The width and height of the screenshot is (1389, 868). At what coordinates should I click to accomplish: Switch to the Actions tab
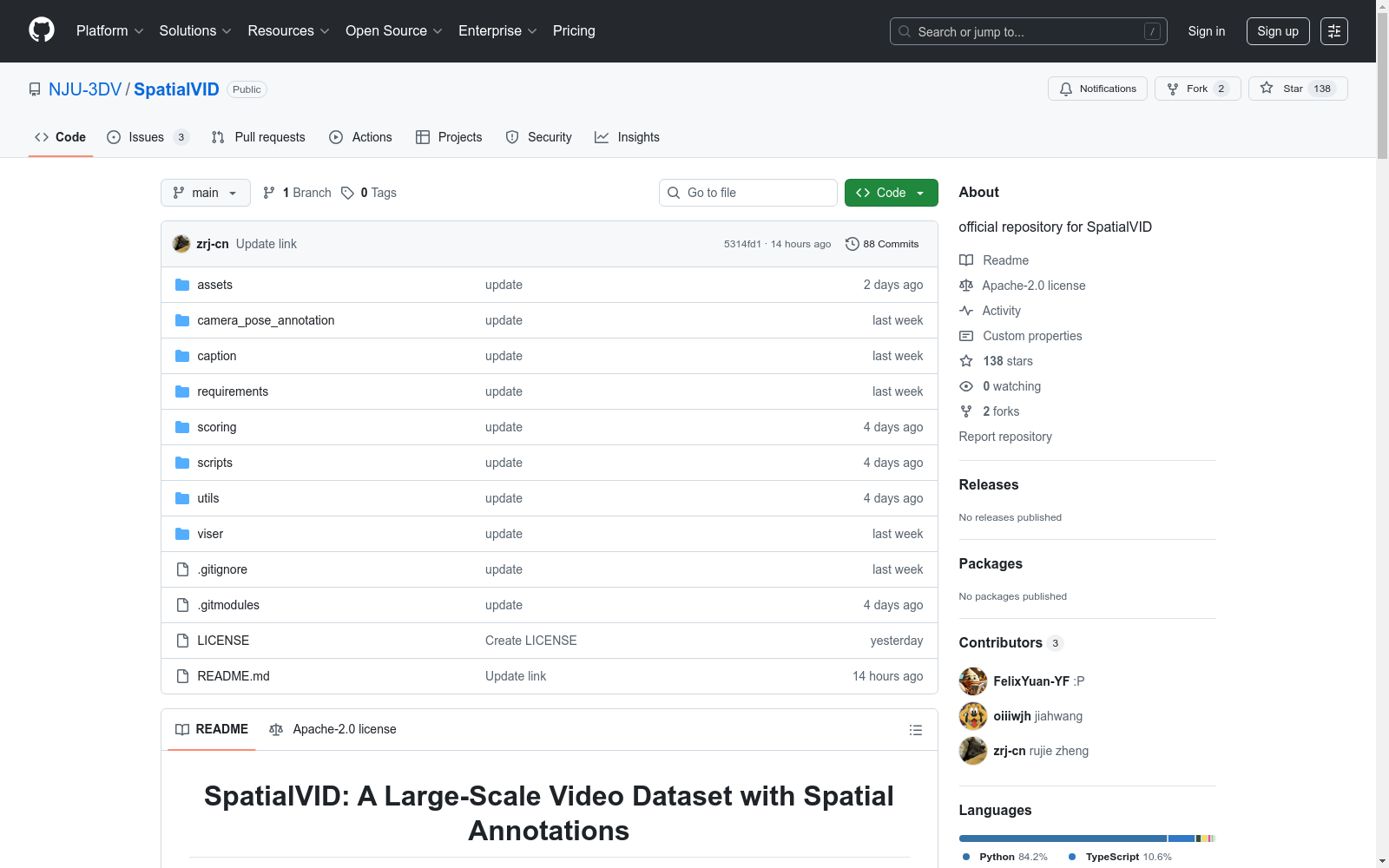pos(361,137)
